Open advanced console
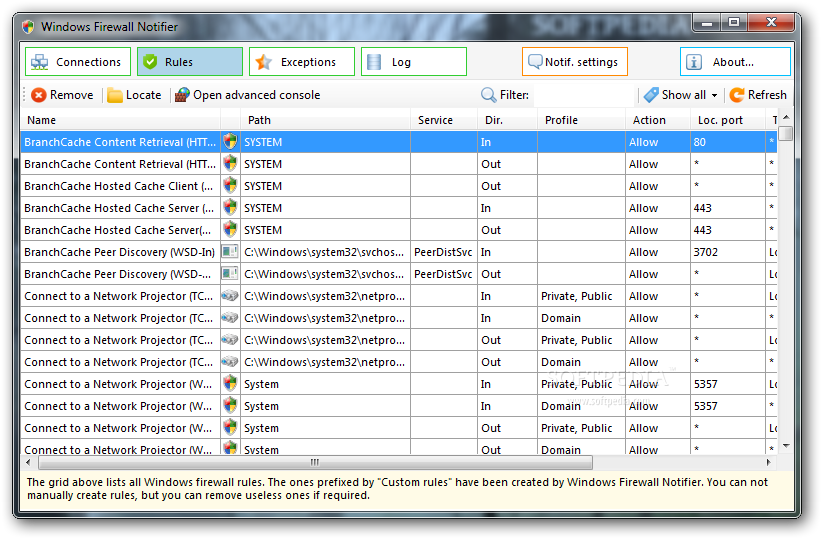The width and height of the screenshot is (822, 539). tap(247, 95)
